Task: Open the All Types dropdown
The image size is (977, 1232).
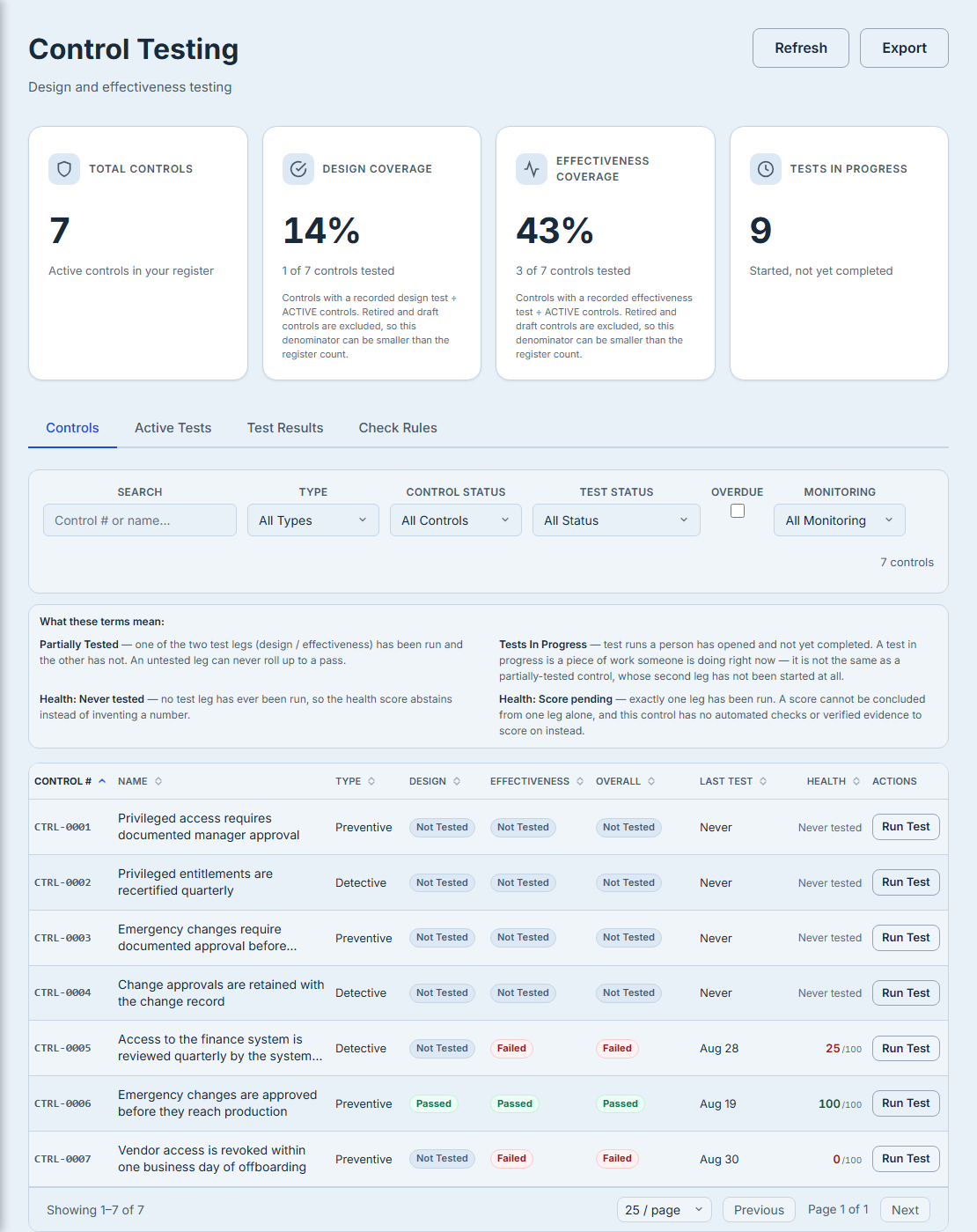Action: coord(313,520)
